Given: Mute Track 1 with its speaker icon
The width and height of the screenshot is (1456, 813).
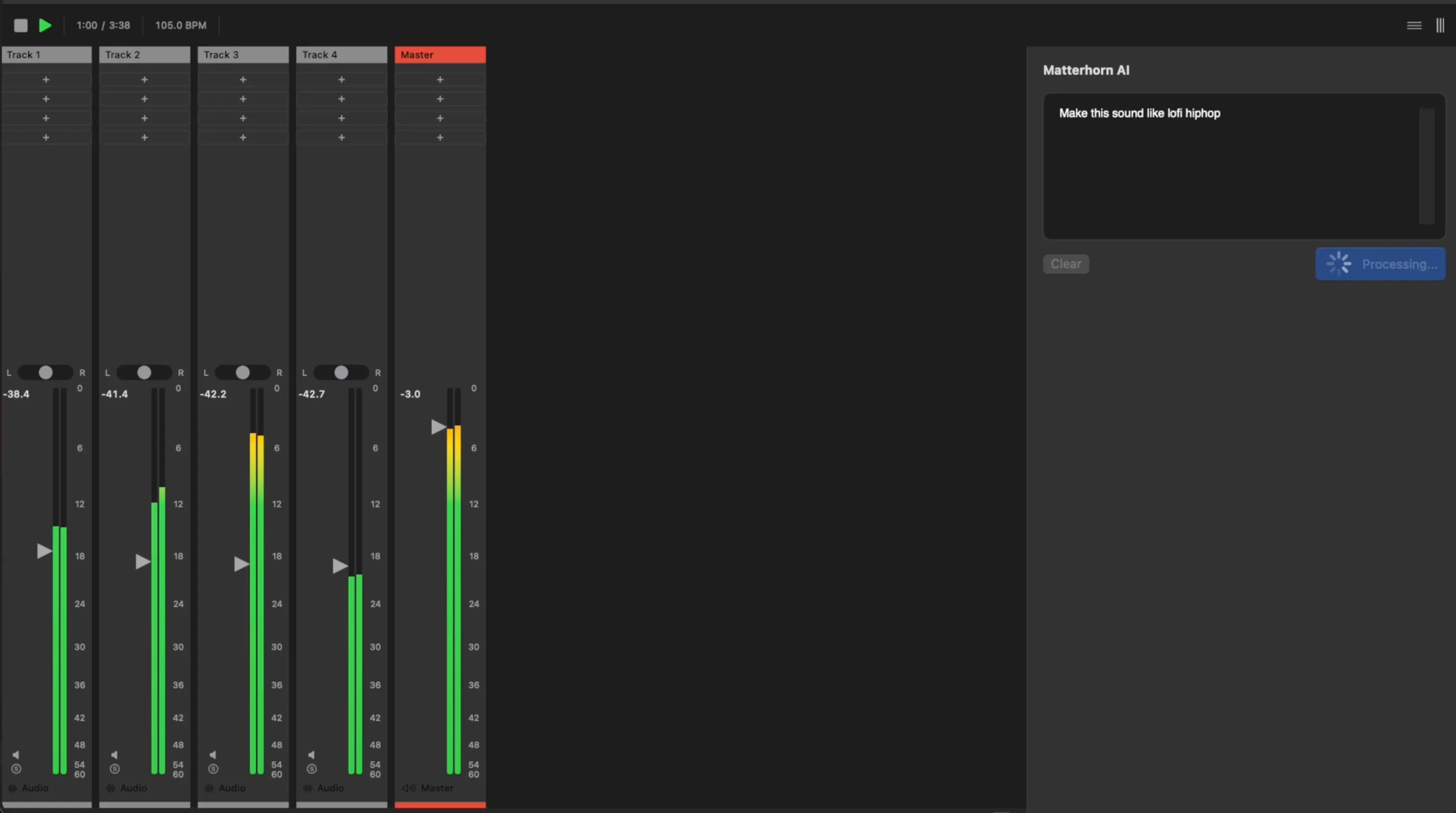Looking at the screenshot, I should (x=16, y=755).
